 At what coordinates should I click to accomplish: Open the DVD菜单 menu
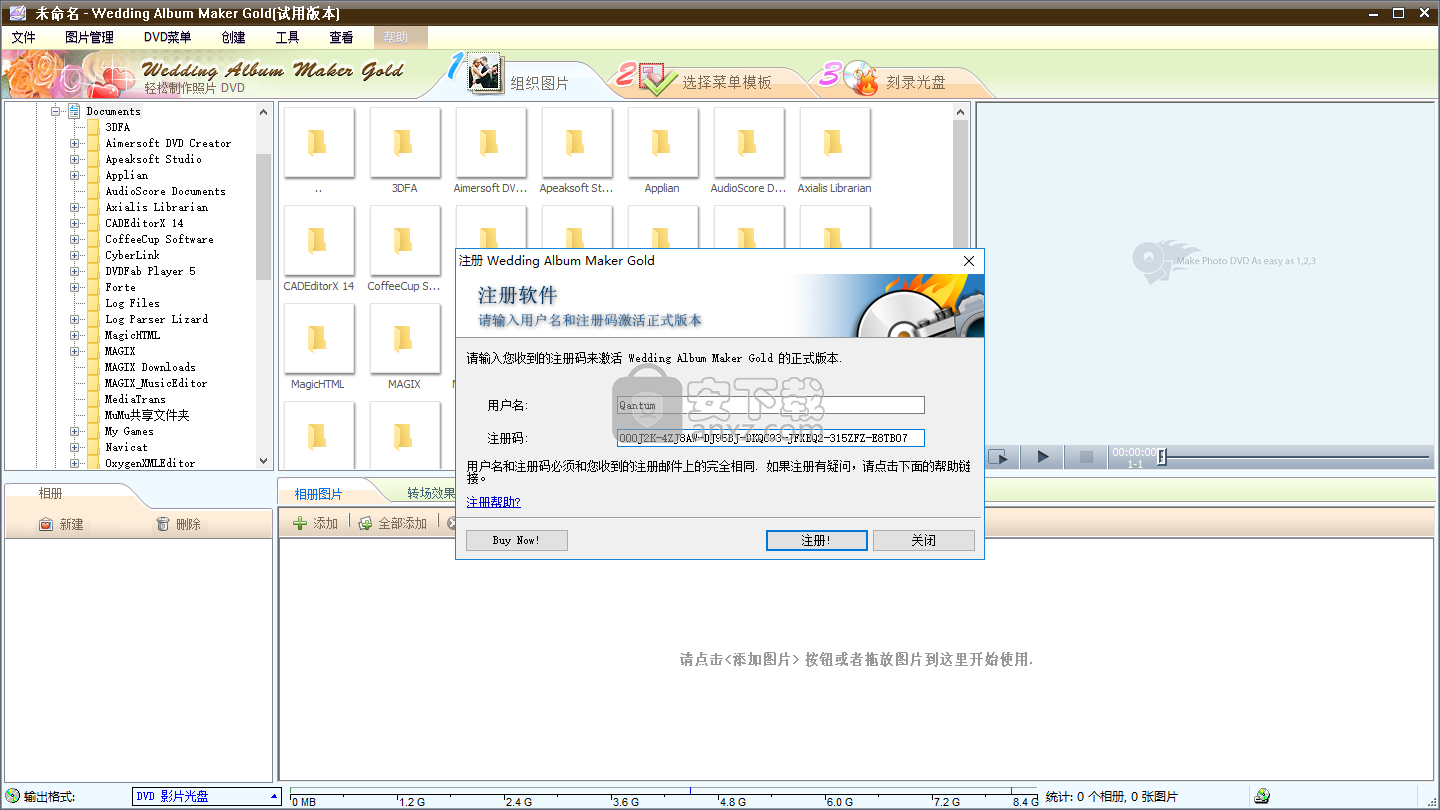[167, 37]
